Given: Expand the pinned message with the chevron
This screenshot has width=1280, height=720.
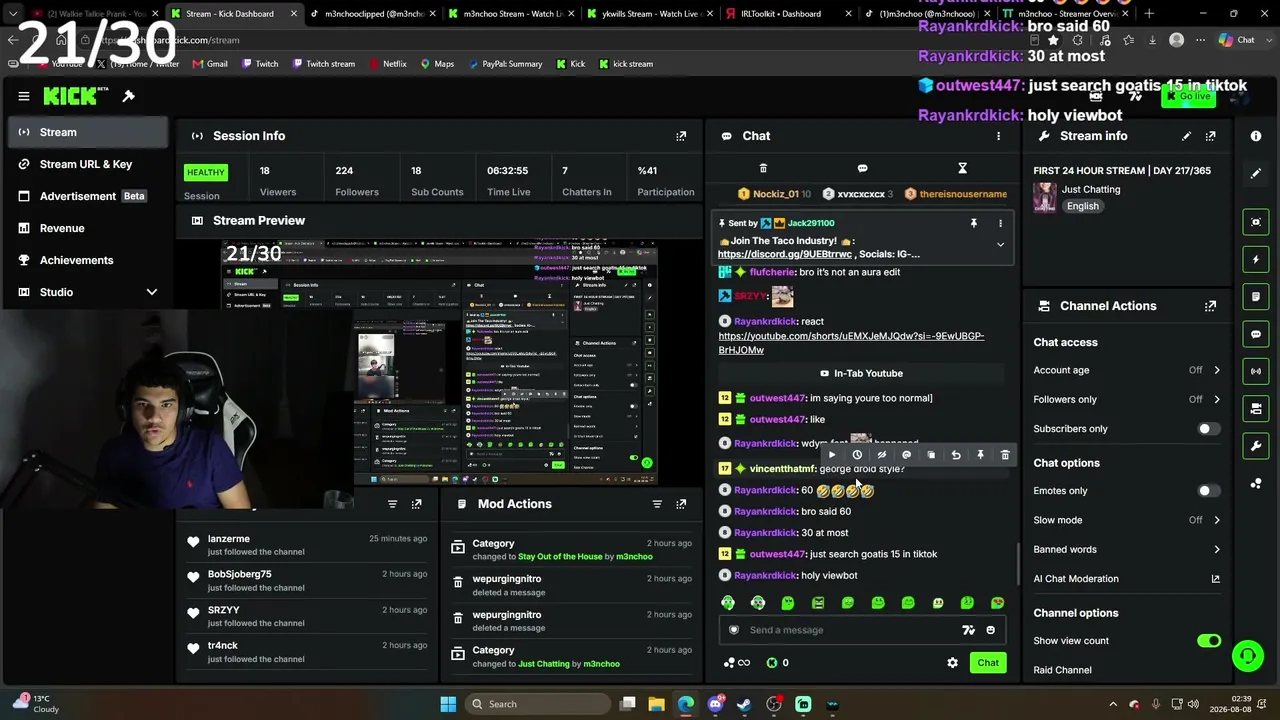Looking at the screenshot, I should pos(1000,245).
